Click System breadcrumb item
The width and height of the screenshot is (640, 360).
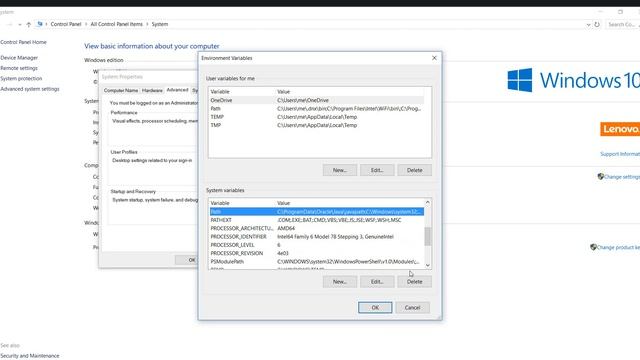pos(160,24)
